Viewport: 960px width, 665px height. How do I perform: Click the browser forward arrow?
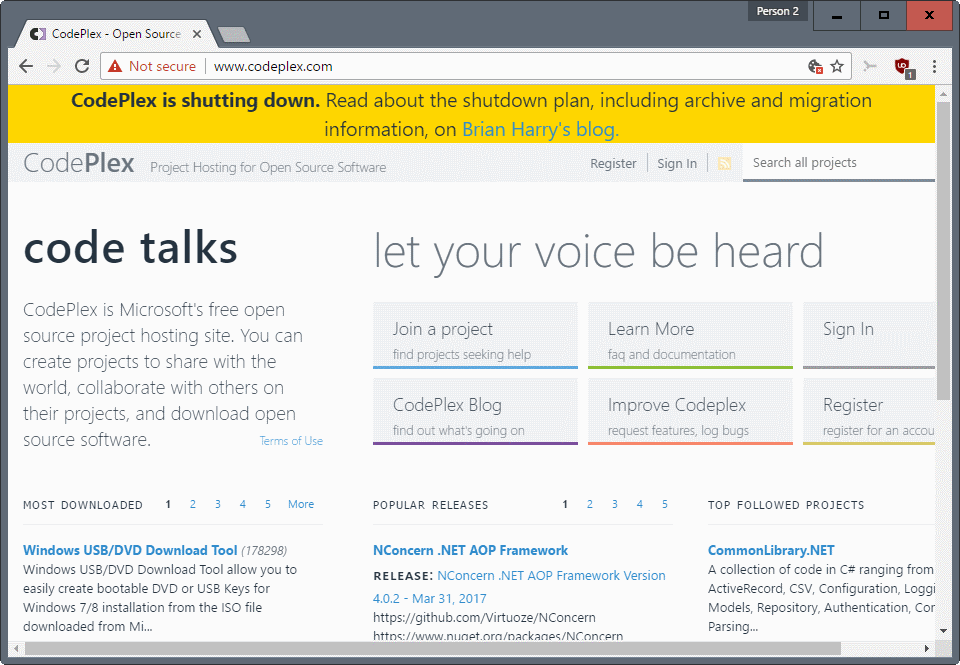click(x=54, y=66)
